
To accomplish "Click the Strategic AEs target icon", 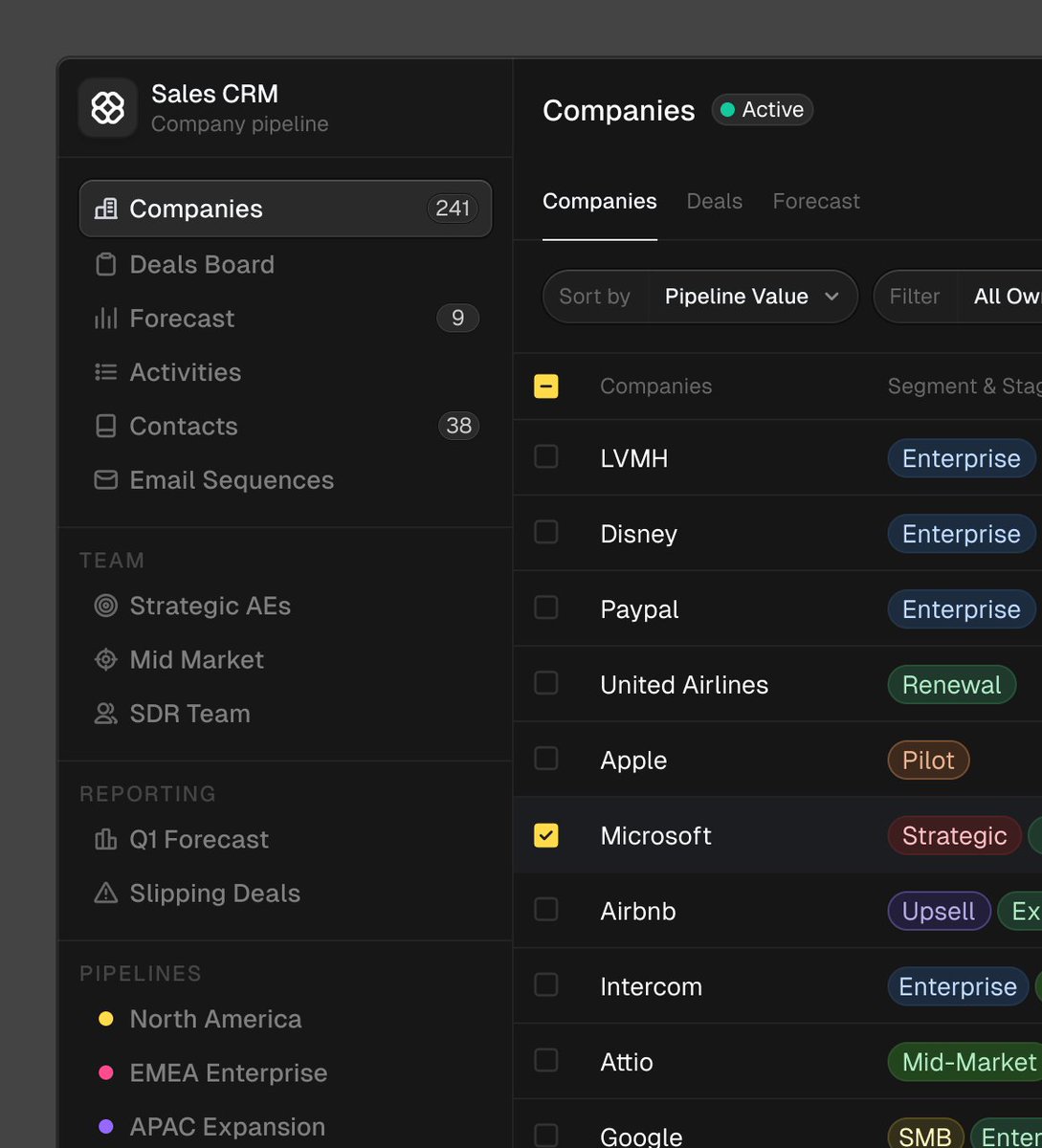I will (x=106, y=606).
